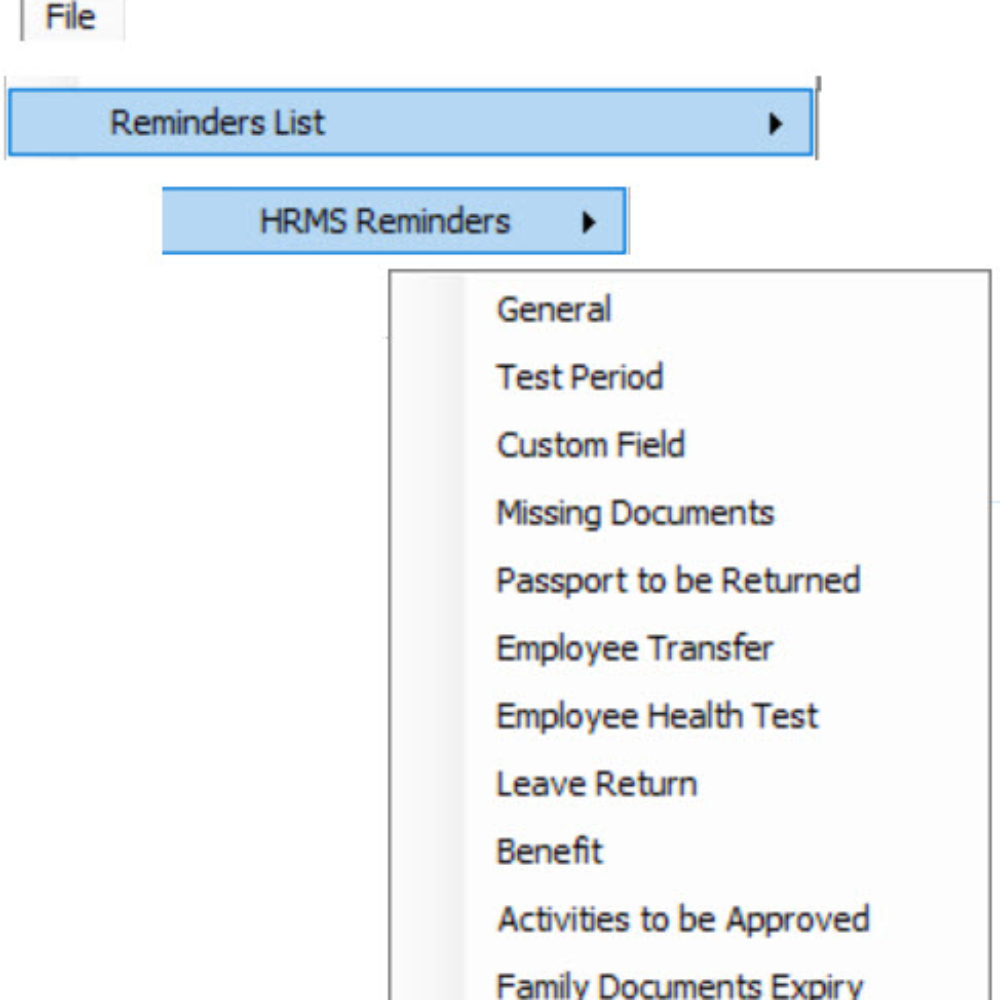Select Family Documents Expiry entry
This screenshot has width=1000, height=1000.
(x=679, y=985)
